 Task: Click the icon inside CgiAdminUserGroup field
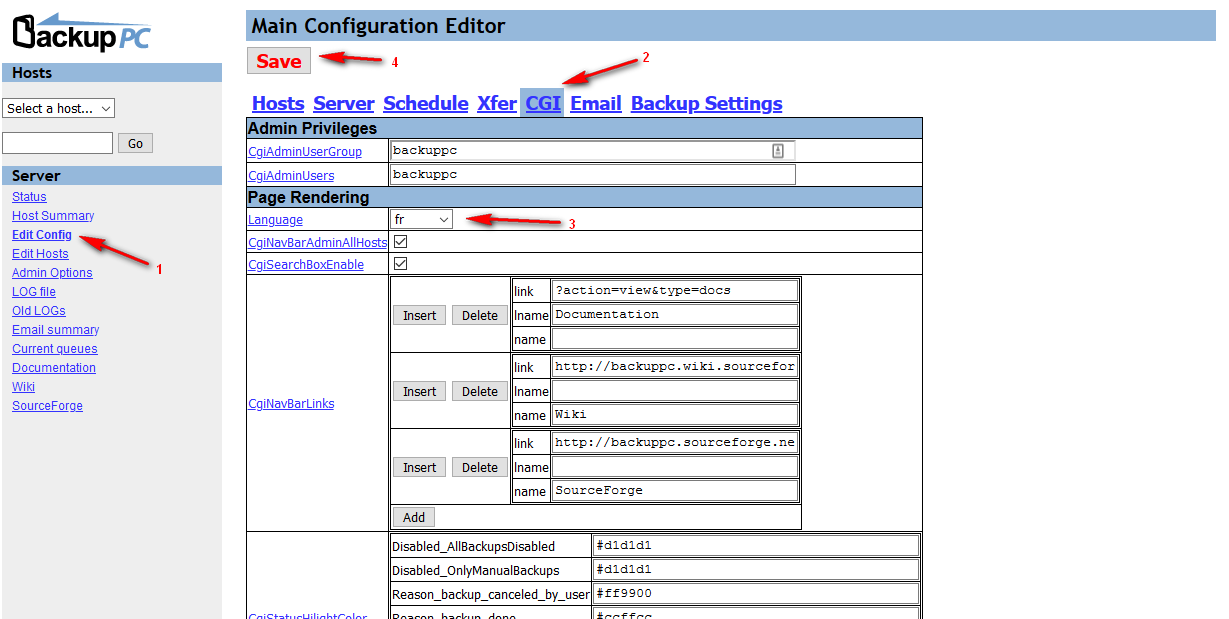pos(778,151)
